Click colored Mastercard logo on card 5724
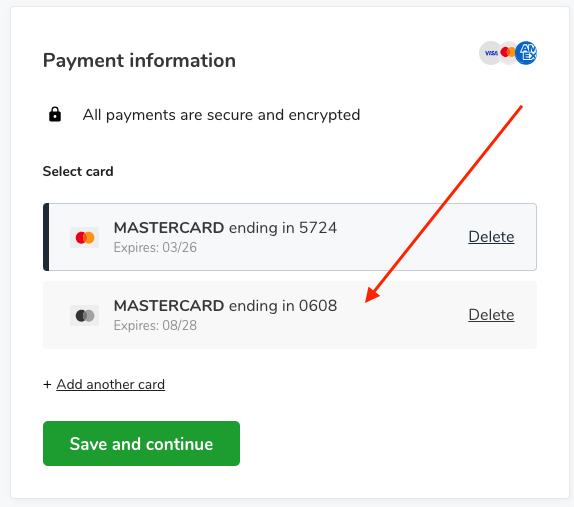Viewport: 574px width, 507px height. [x=85, y=238]
